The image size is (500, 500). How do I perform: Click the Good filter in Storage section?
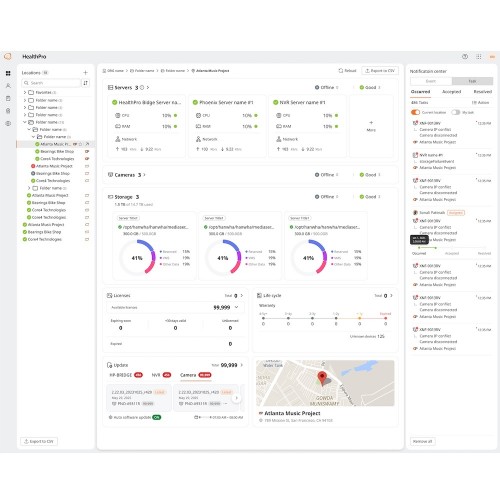(x=370, y=197)
